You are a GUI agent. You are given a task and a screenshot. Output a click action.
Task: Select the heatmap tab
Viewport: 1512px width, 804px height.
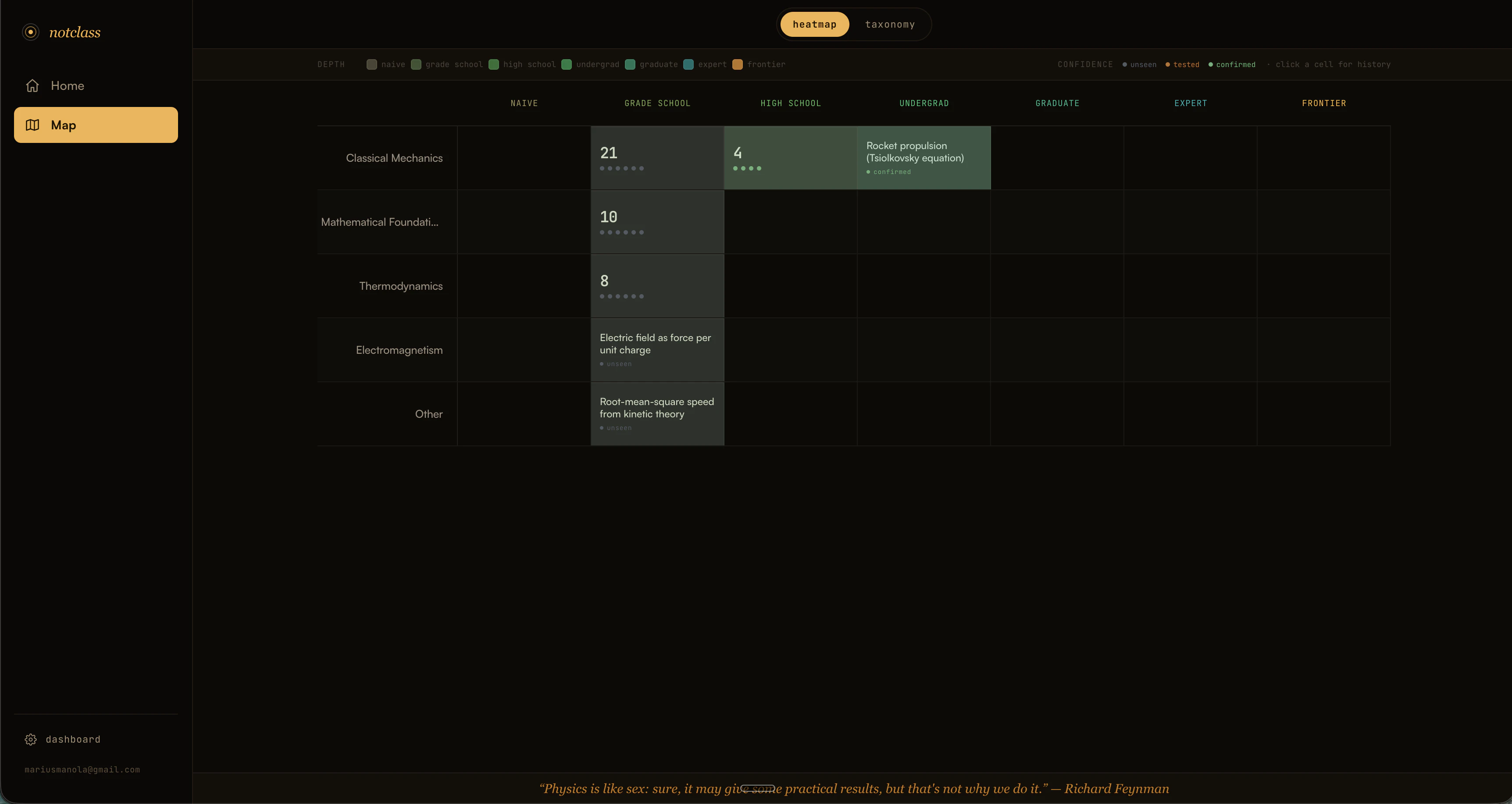click(814, 24)
